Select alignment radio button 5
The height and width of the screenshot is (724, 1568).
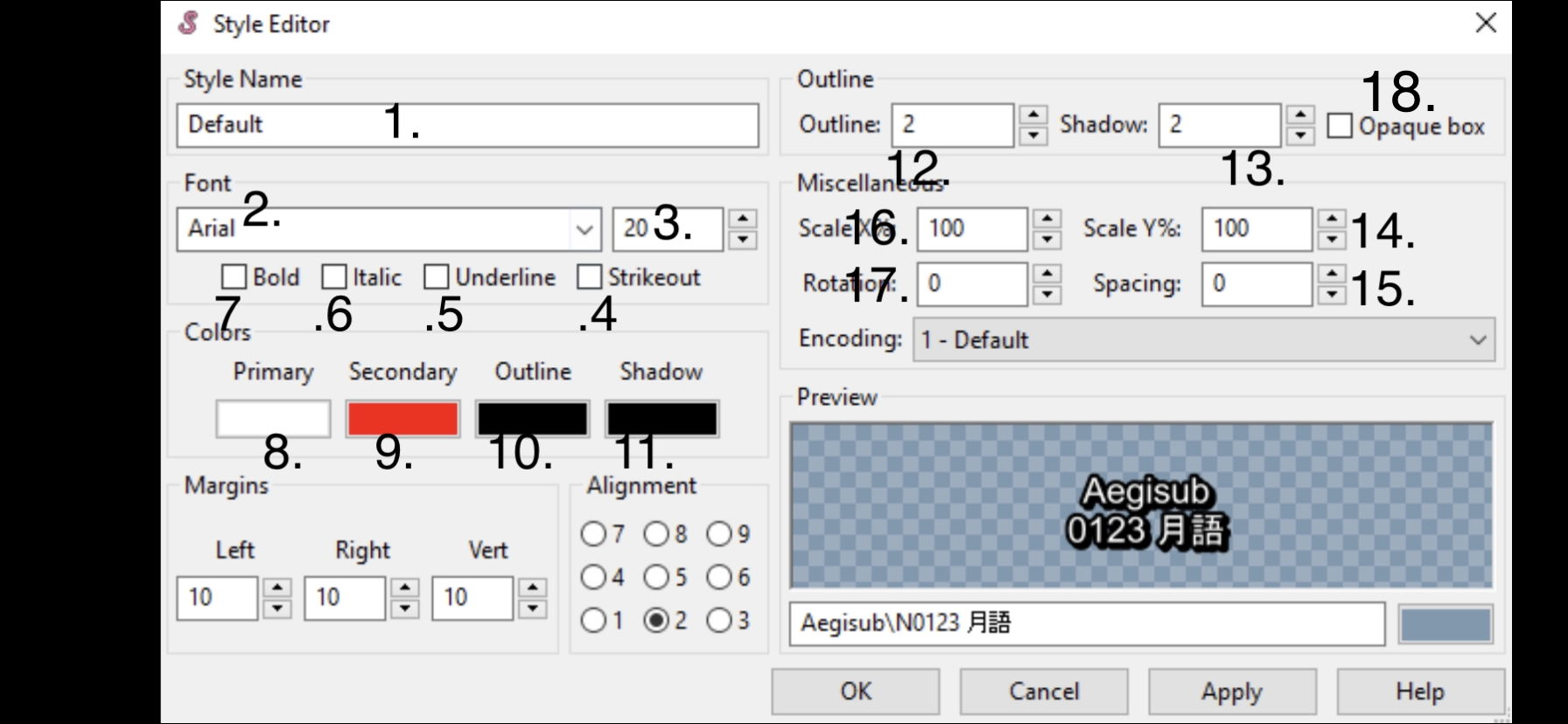tap(656, 577)
